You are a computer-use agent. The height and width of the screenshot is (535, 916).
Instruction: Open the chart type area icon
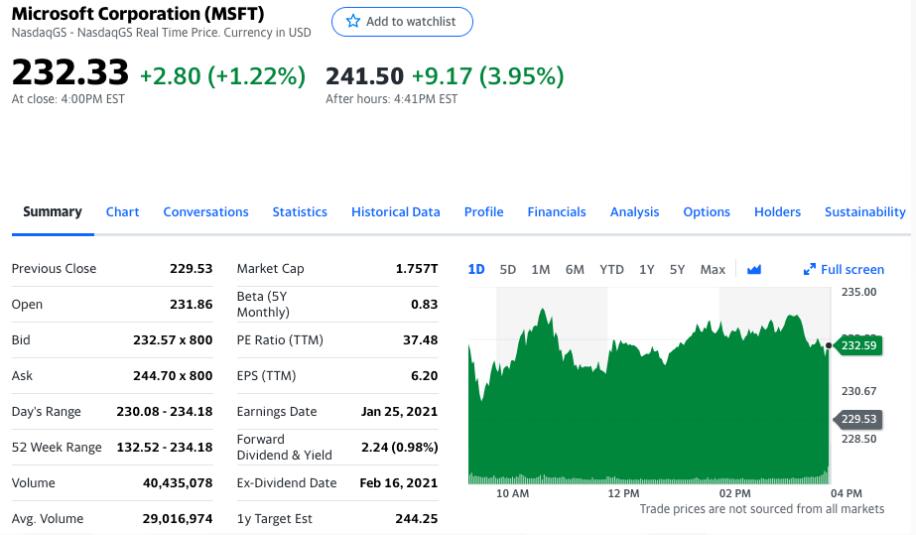[x=754, y=269]
